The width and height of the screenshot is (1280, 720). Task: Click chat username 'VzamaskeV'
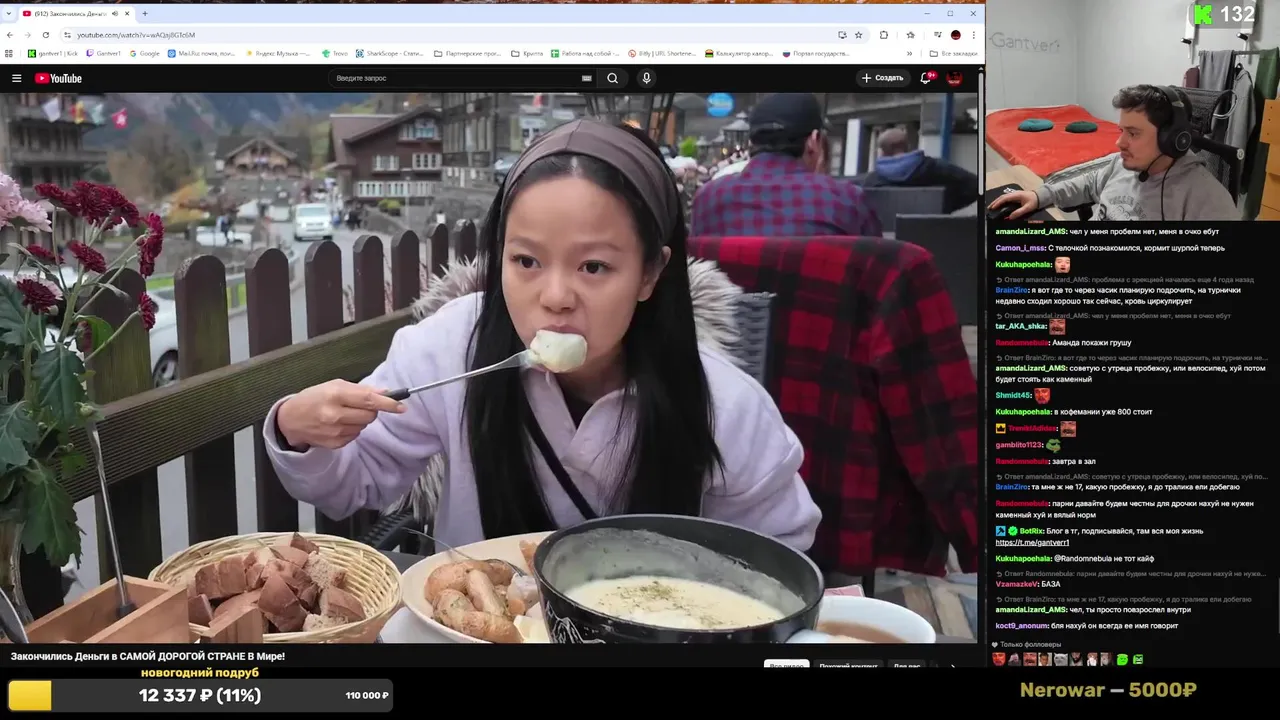point(1016,584)
